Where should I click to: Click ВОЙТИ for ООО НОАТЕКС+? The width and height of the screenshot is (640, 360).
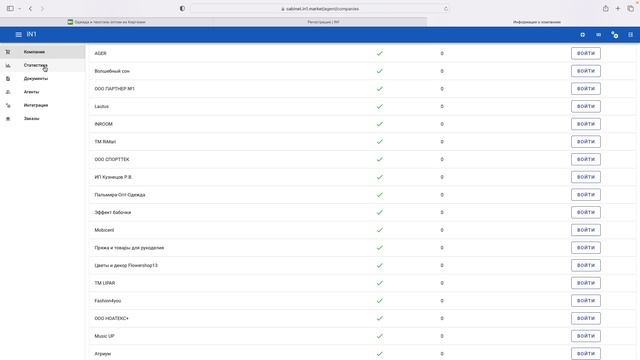coord(586,318)
